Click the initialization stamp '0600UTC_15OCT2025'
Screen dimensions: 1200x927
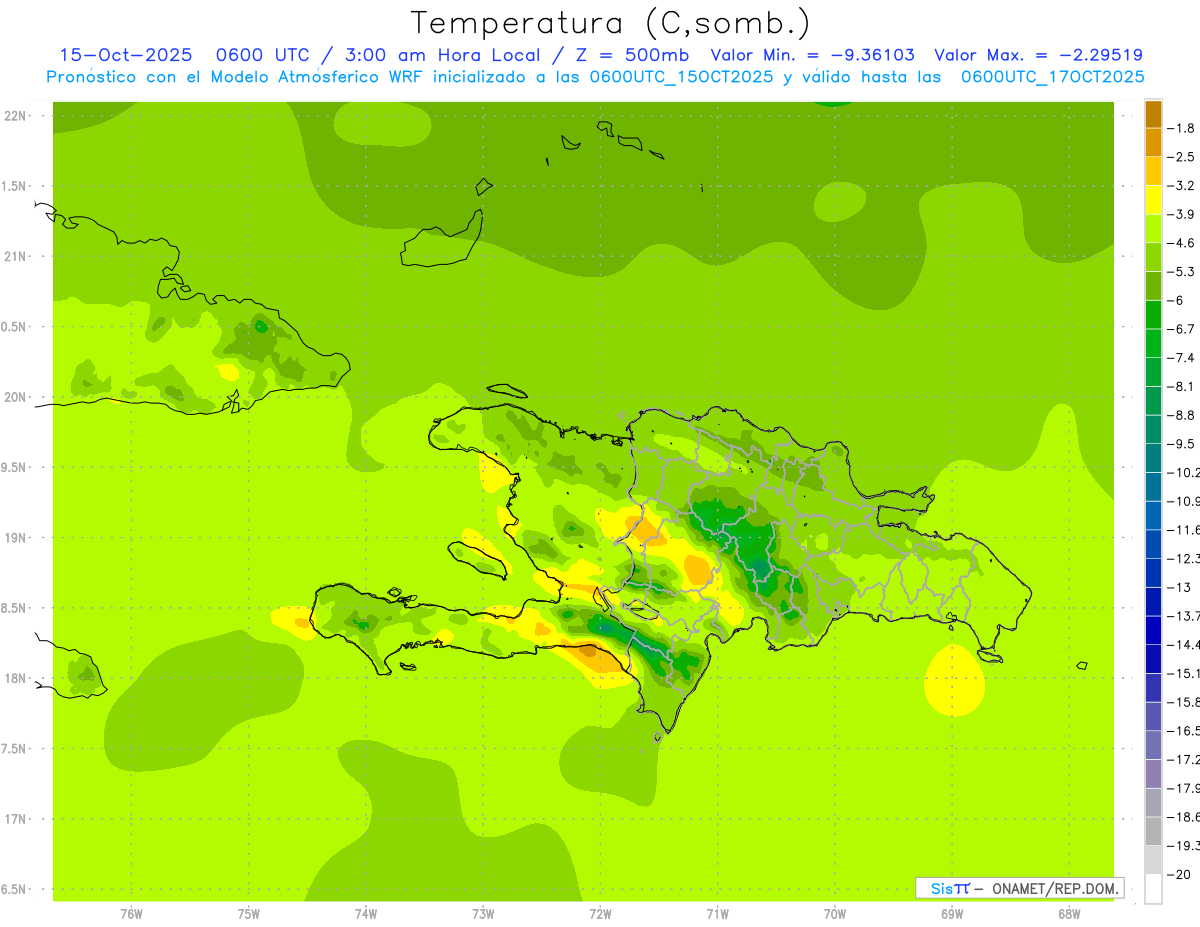click(681, 77)
